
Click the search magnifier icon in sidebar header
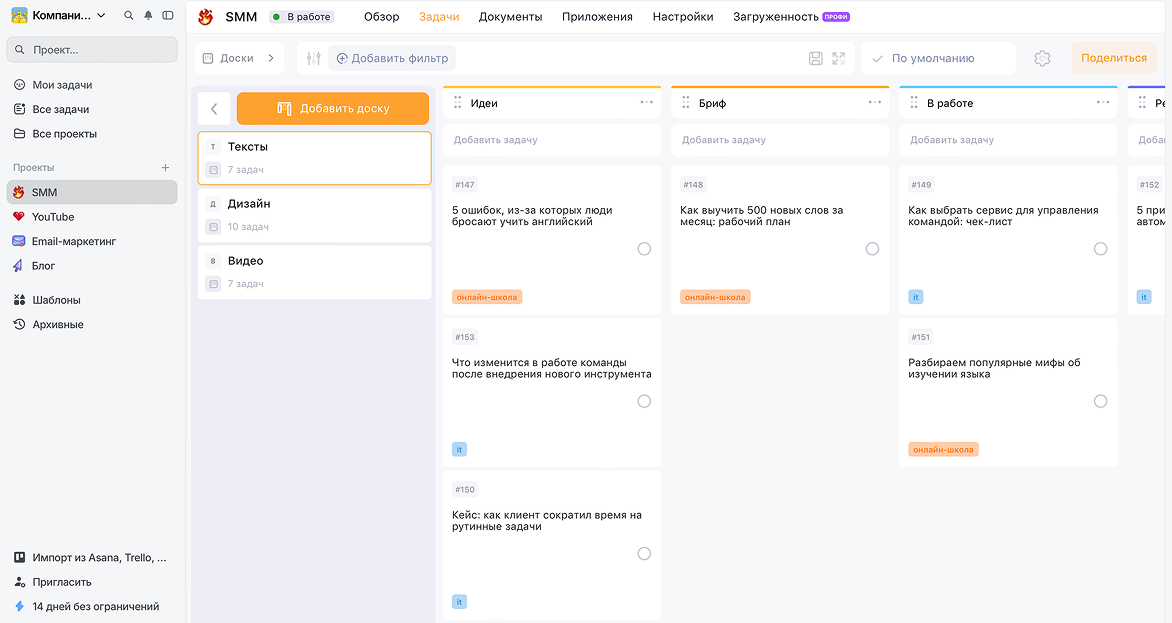coord(129,15)
